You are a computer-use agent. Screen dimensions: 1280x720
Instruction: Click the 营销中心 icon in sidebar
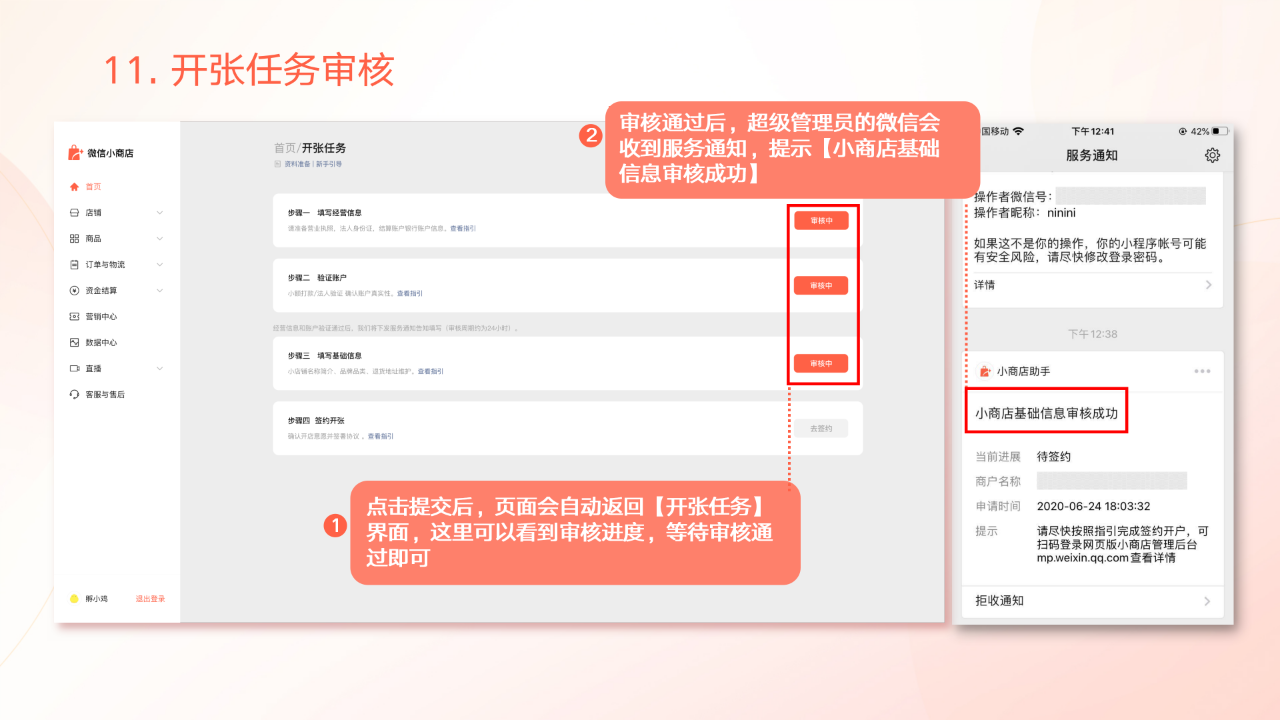tap(74, 317)
